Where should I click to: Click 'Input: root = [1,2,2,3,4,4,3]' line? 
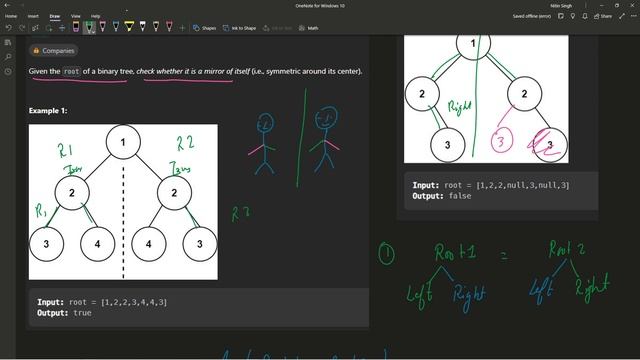[x=102, y=302]
